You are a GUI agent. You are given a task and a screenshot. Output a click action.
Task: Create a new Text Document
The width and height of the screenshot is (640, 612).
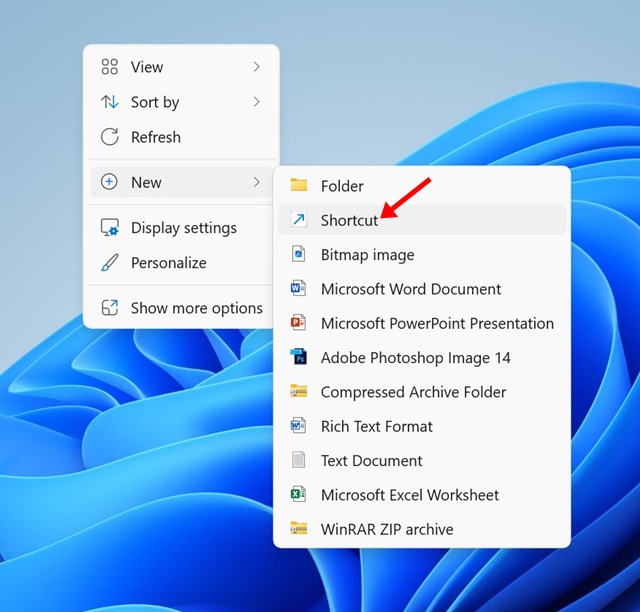(371, 460)
